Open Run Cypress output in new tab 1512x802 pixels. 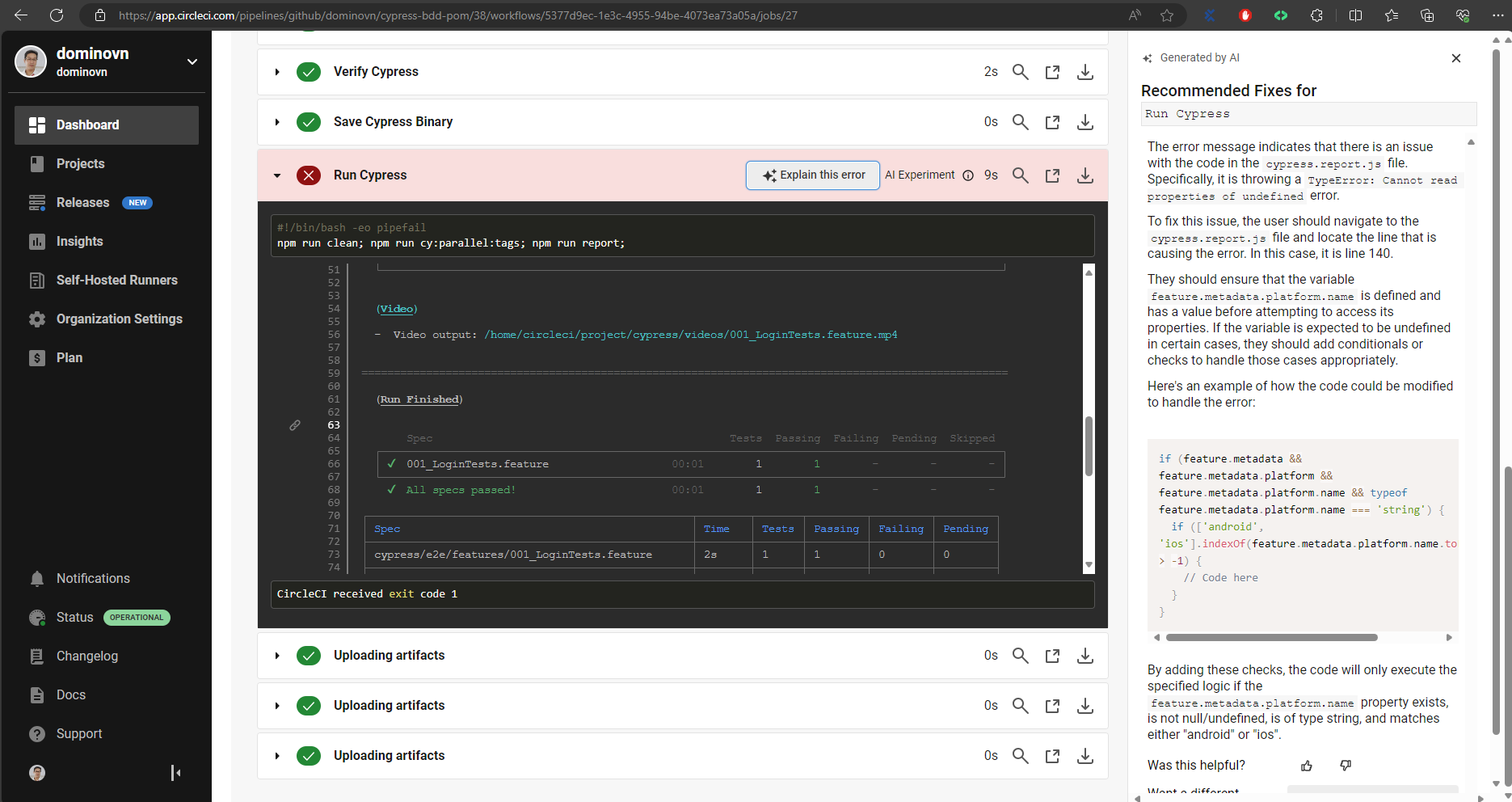[1052, 175]
